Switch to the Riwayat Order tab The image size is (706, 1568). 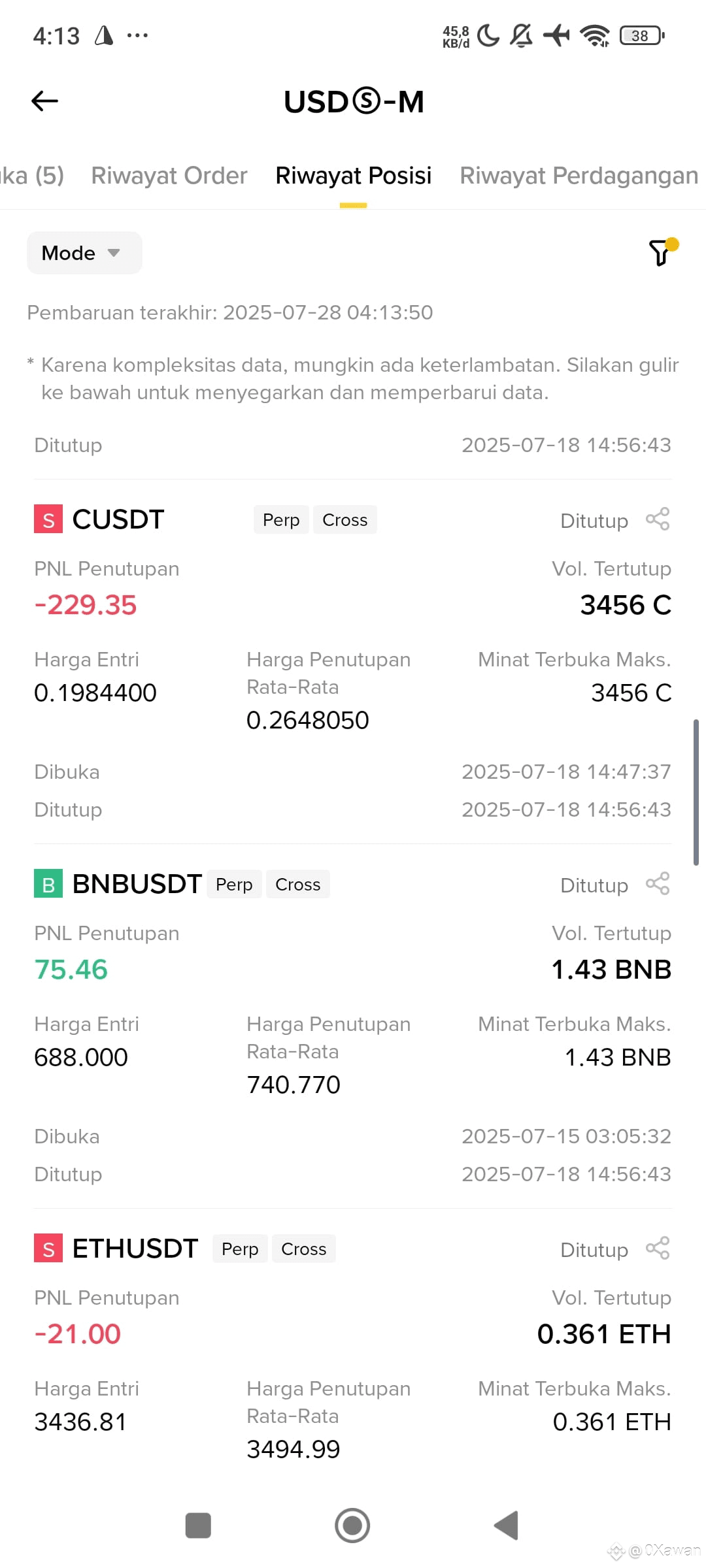pyautogui.click(x=169, y=176)
